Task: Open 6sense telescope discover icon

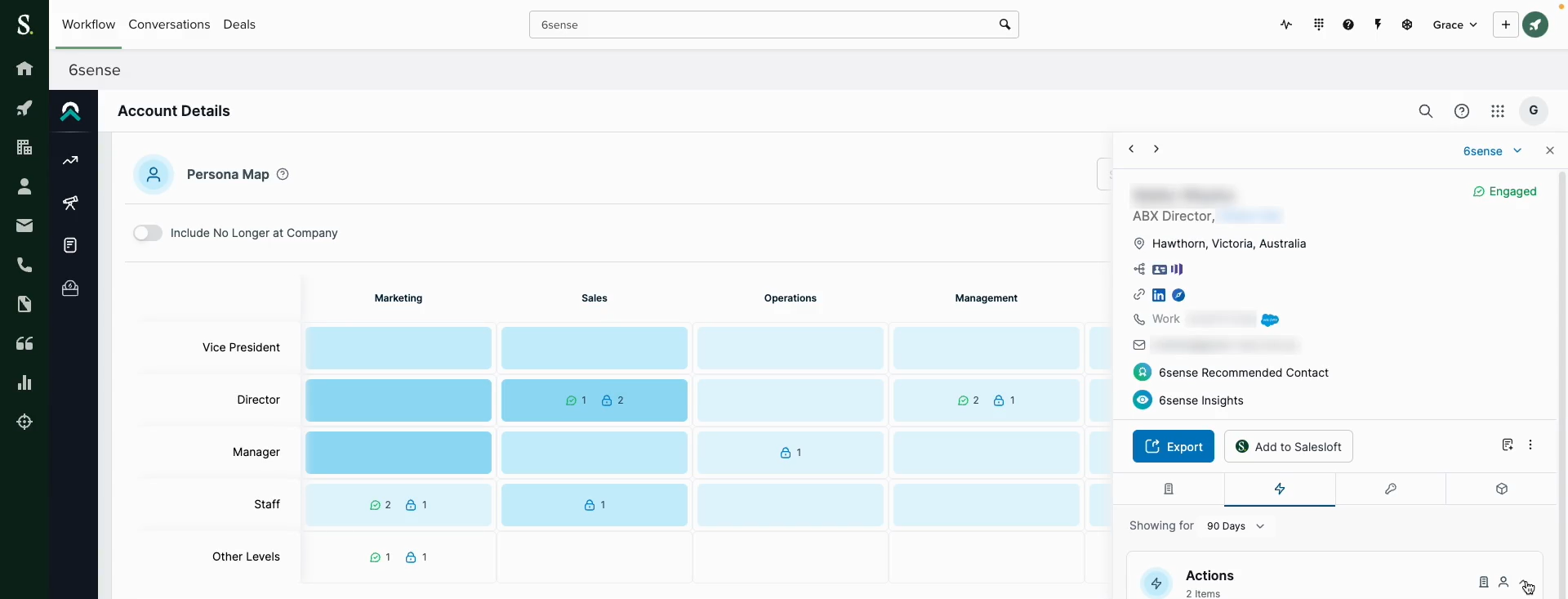Action: pos(71,203)
